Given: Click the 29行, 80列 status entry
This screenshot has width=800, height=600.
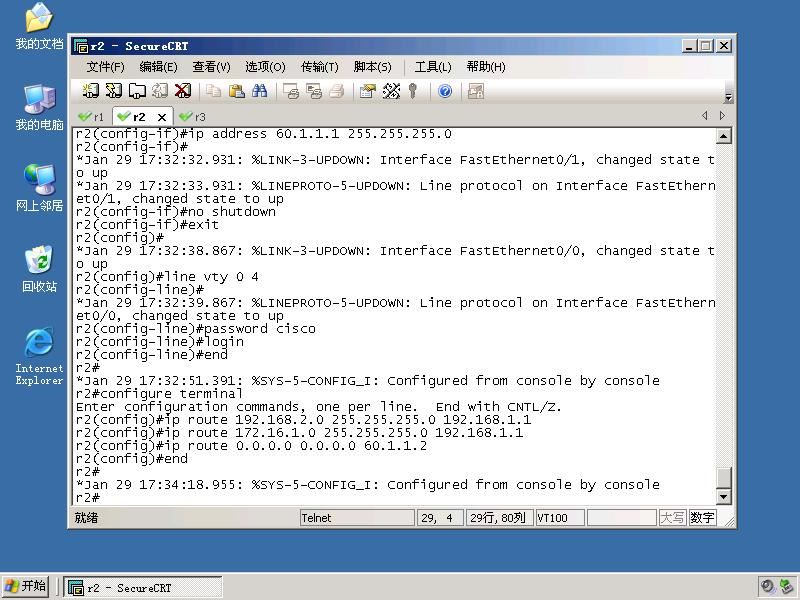Looking at the screenshot, I should point(499,518).
